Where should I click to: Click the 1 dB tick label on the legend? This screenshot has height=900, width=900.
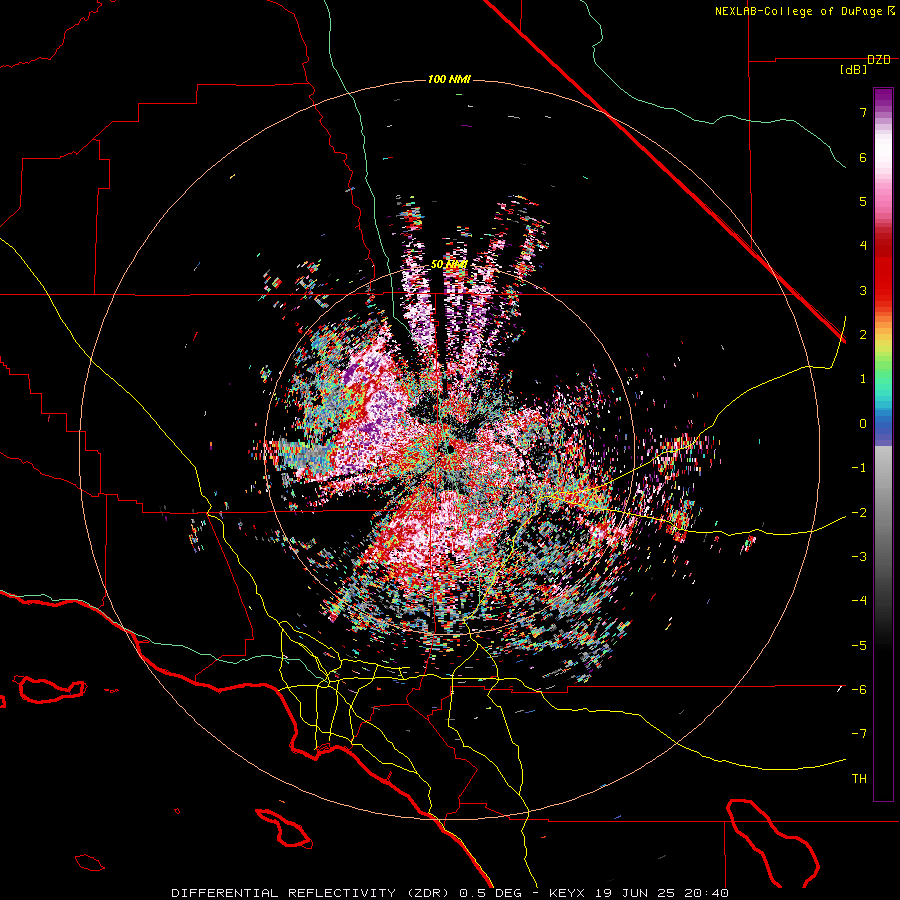863,379
